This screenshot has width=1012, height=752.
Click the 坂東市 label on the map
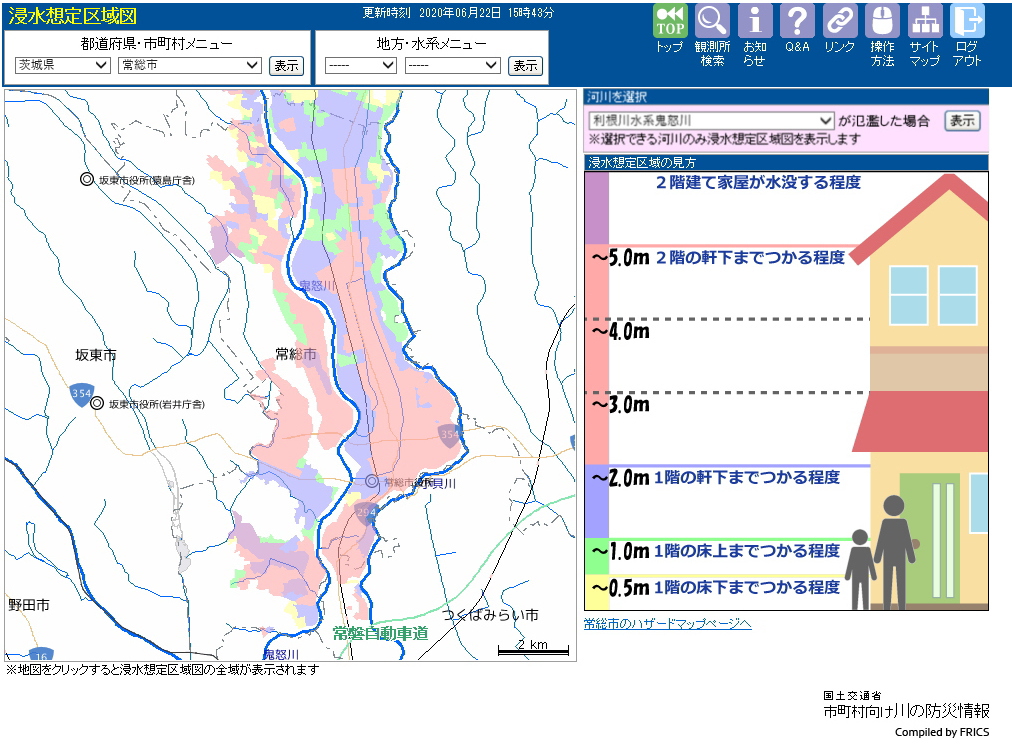pos(96,354)
